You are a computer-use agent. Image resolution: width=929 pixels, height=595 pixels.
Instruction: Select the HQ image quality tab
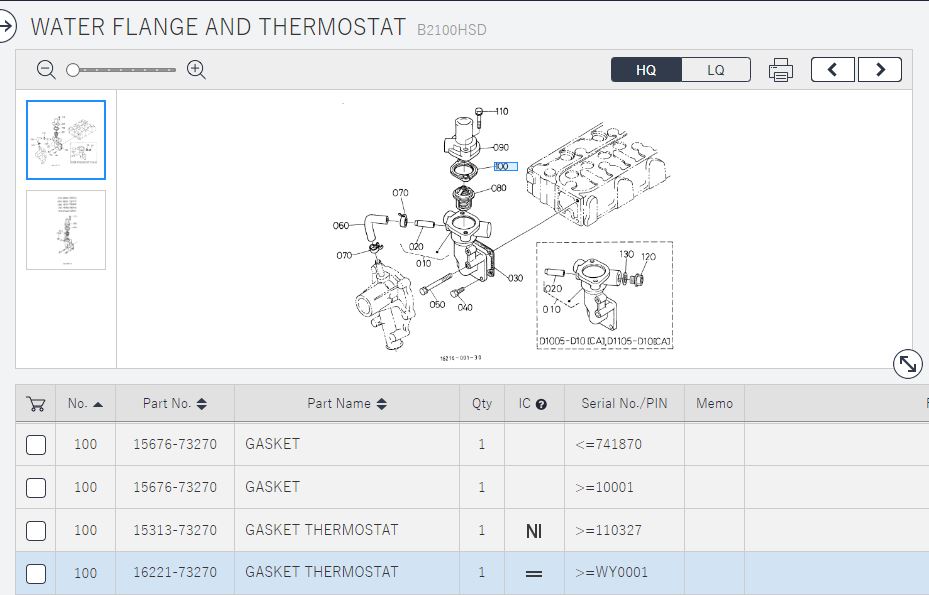pyautogui.click(x=646, y=69)
